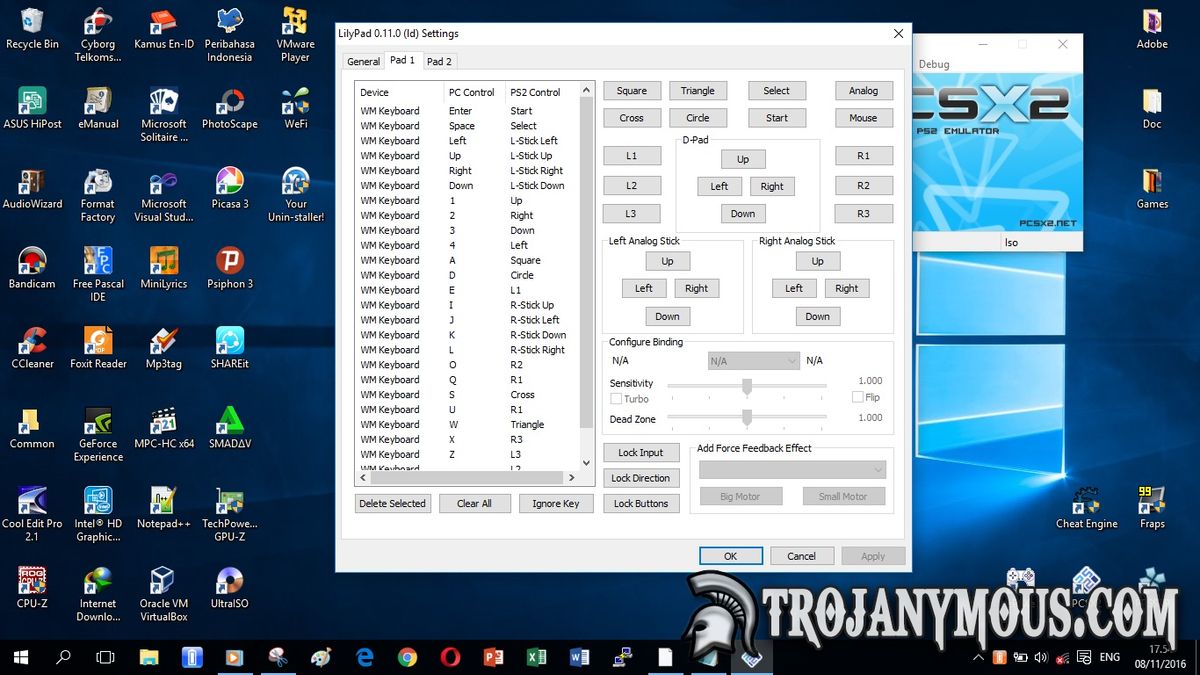Viewport: 1200px width, 675px height.
Task: Launch VMware Player from the desktop
Action: 295,34
